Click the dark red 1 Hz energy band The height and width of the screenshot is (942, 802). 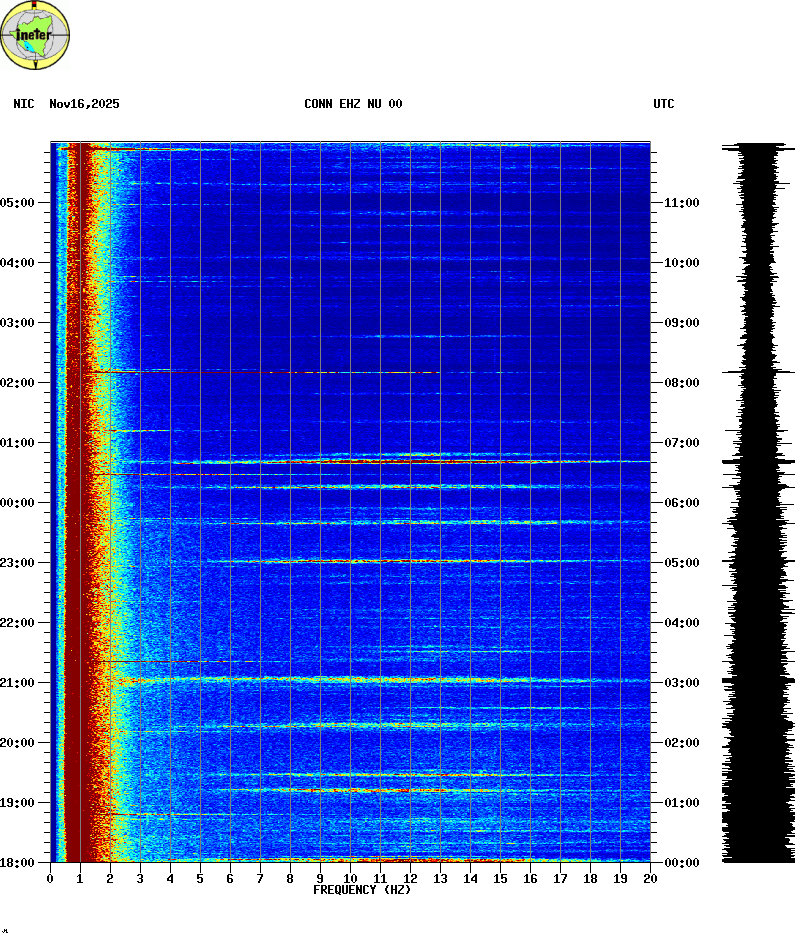tap(78, 500)
